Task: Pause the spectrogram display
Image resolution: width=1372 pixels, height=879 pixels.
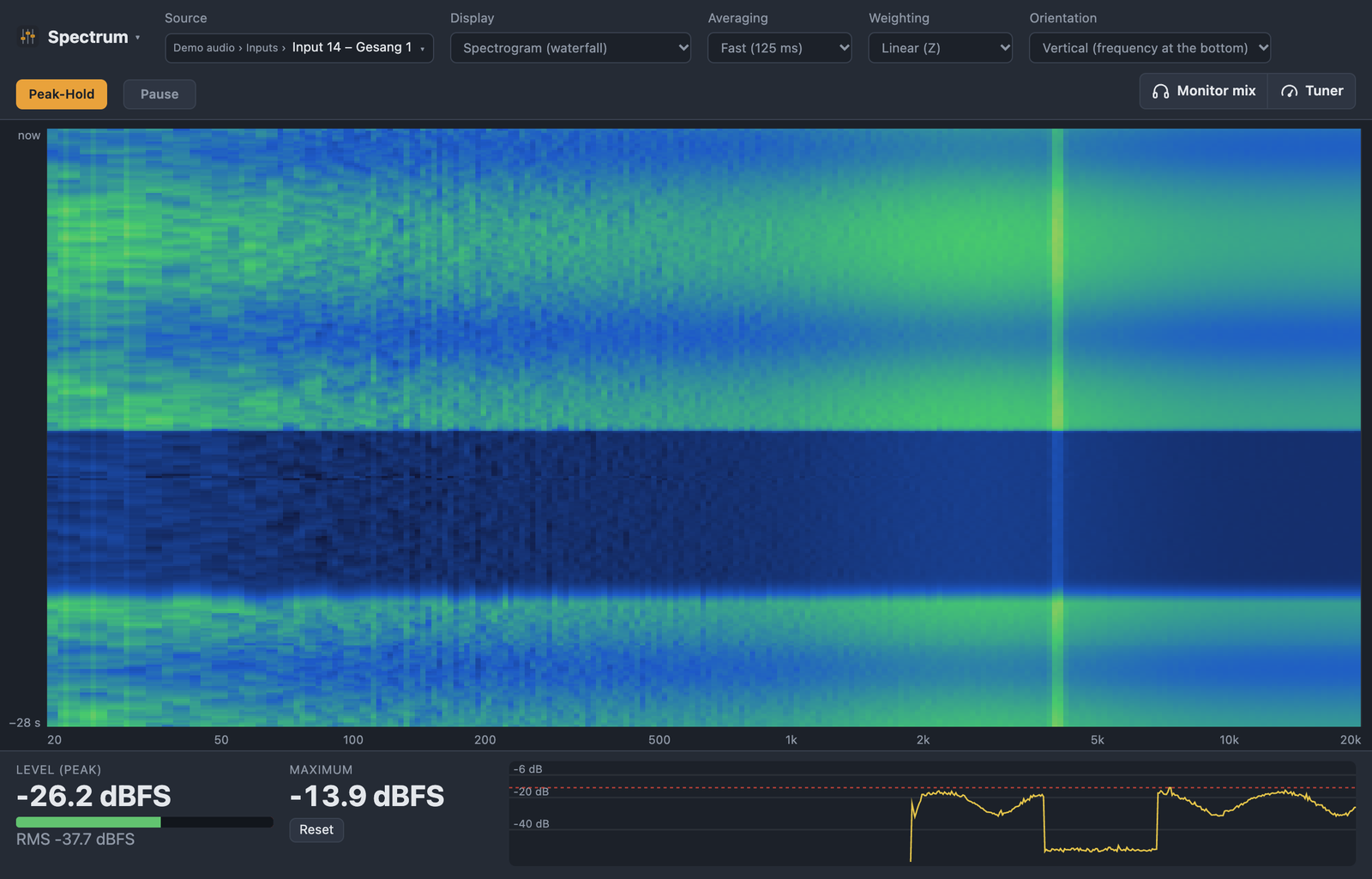Action: pos(159,94)
